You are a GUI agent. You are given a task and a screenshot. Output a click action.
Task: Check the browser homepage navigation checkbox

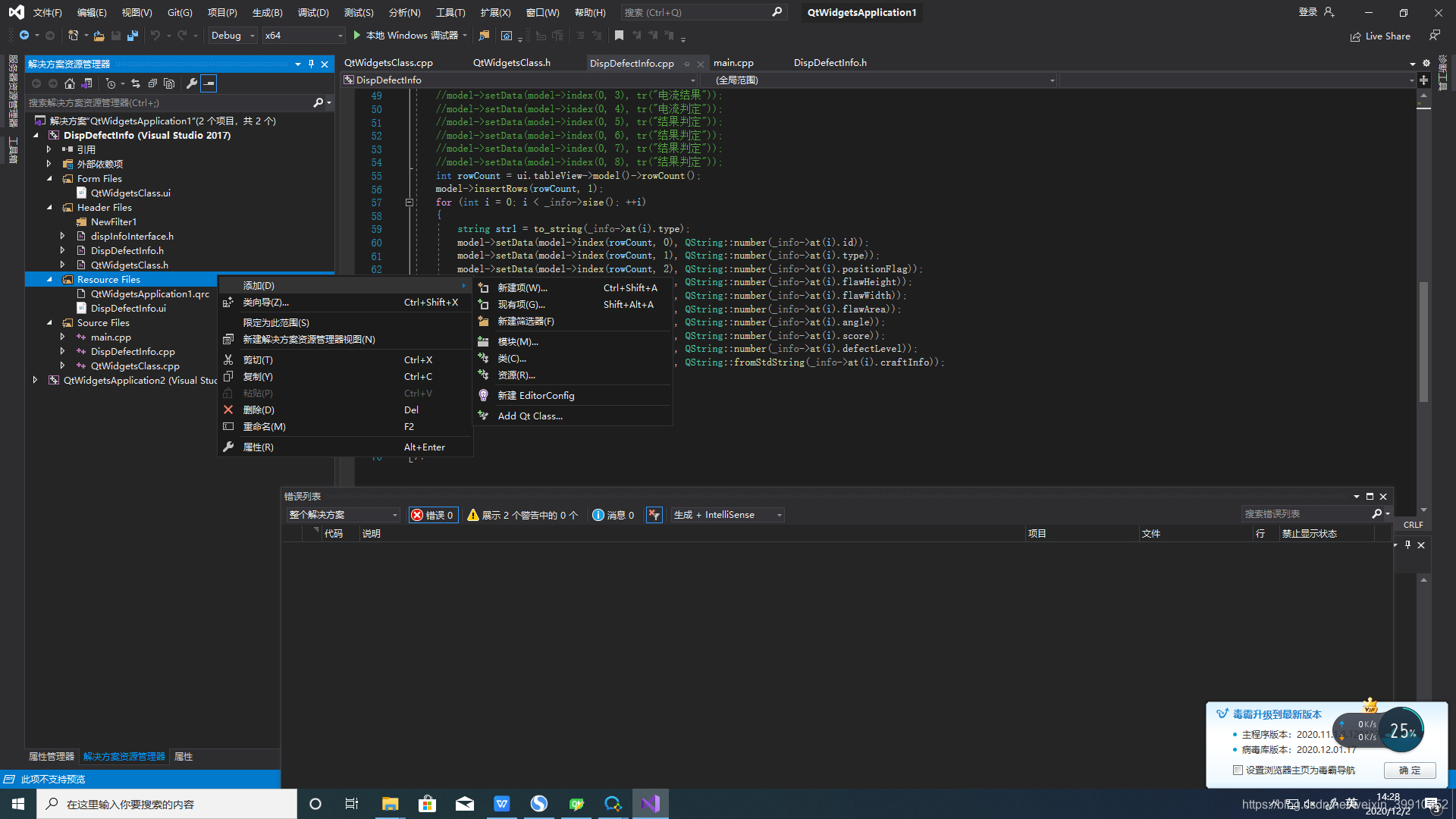coord(1238,770)
